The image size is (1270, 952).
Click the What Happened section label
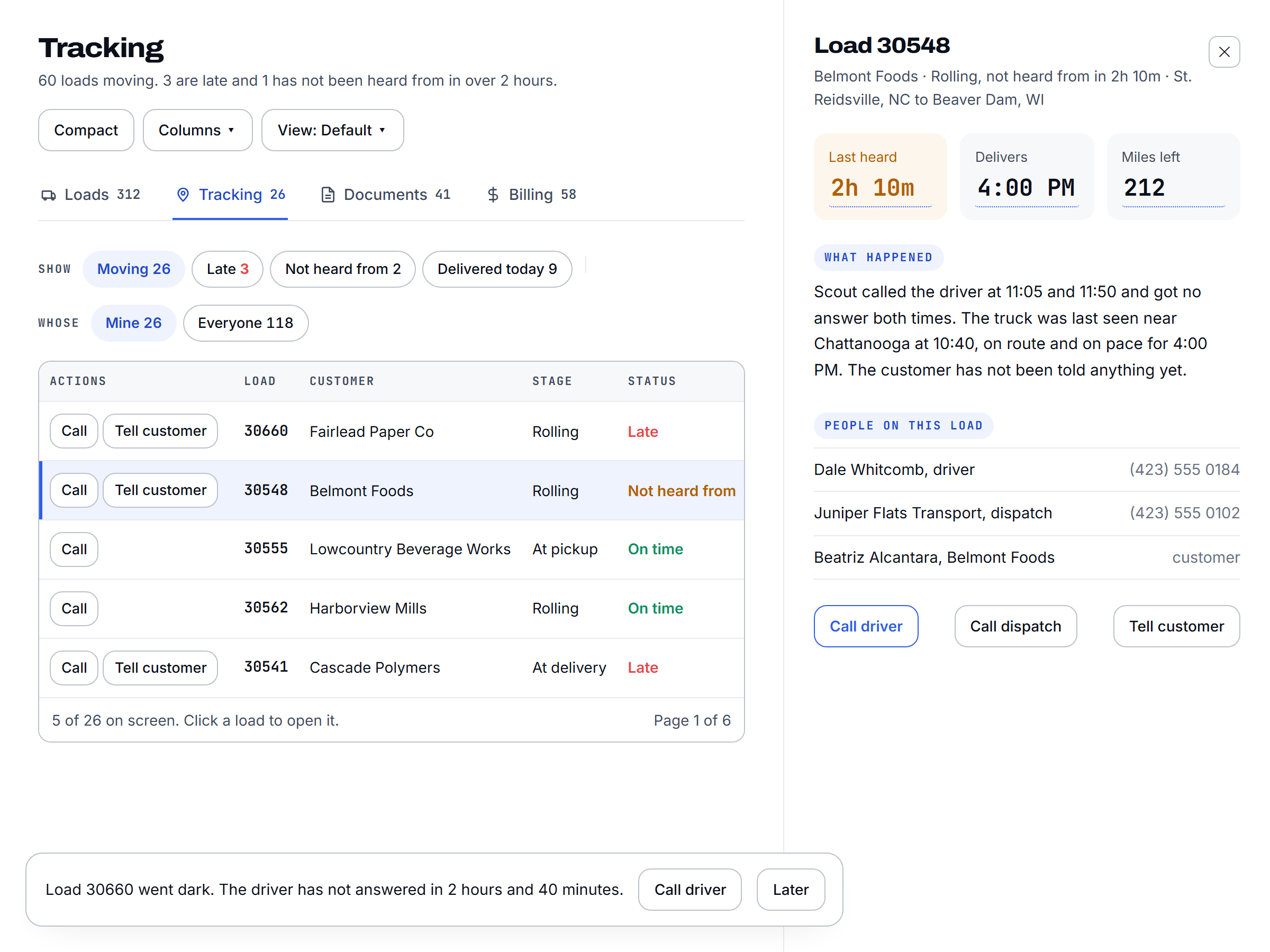click(878, 258)
